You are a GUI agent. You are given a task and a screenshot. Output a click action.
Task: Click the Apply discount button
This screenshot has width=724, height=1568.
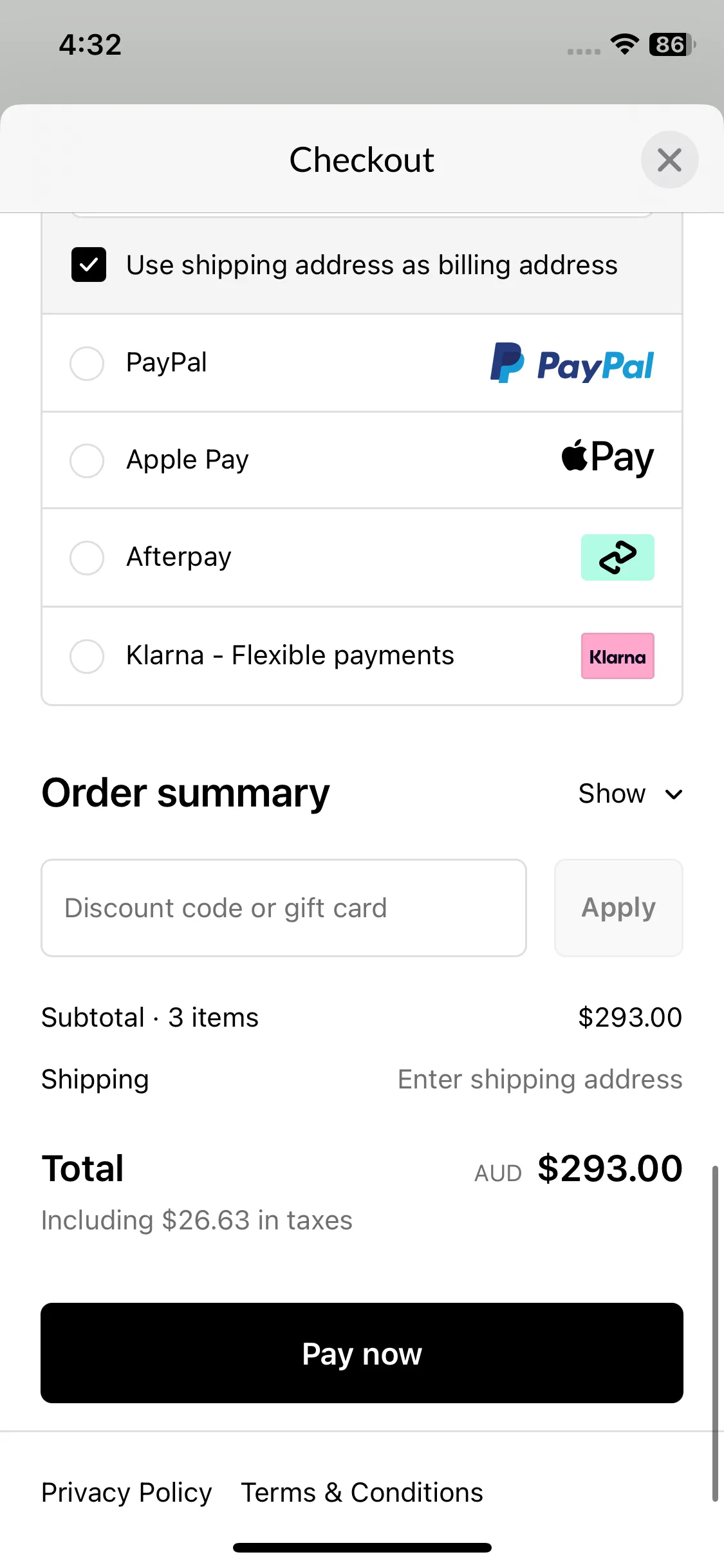point(618,908)
